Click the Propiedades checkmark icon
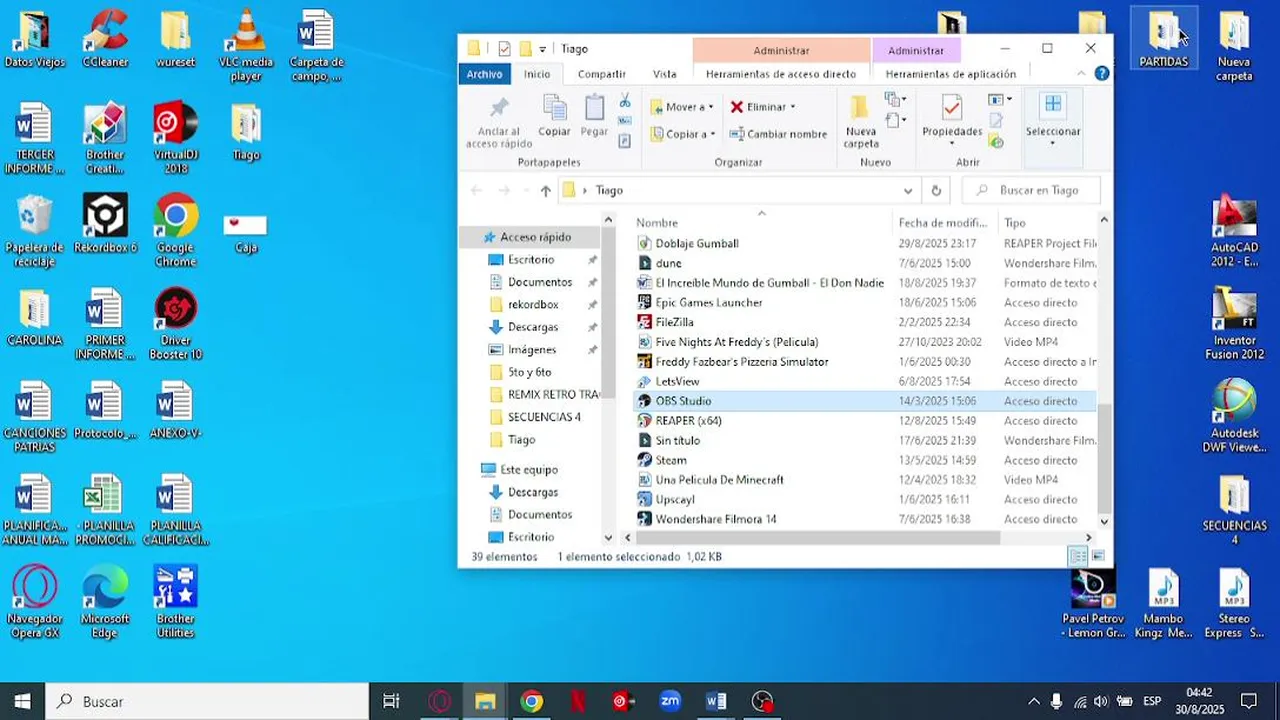This screenshot has width=1280, height=720. [952, 108]
